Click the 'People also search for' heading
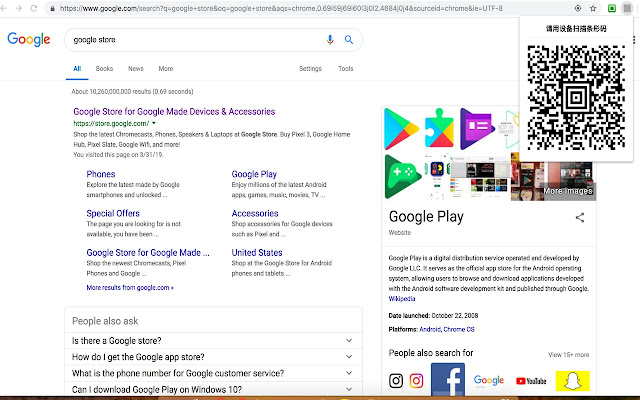 (x=431, y=353)
